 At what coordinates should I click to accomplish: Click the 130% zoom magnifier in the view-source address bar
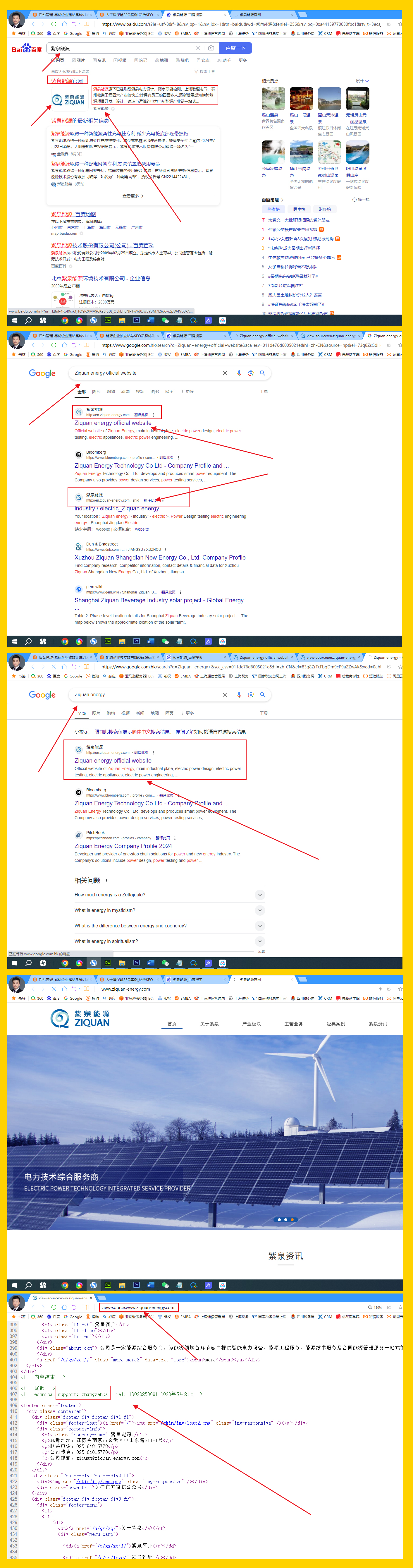tap(370, 1307)
